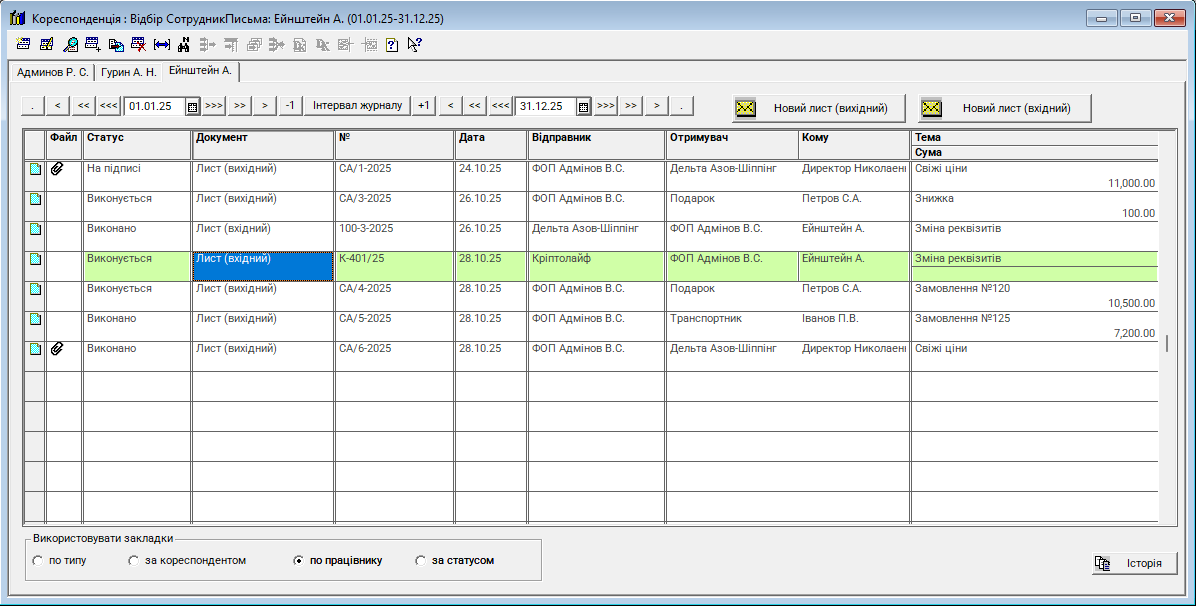
Task: Click the paperclip attachment icon in first row
Action: [x=57, y=169]
